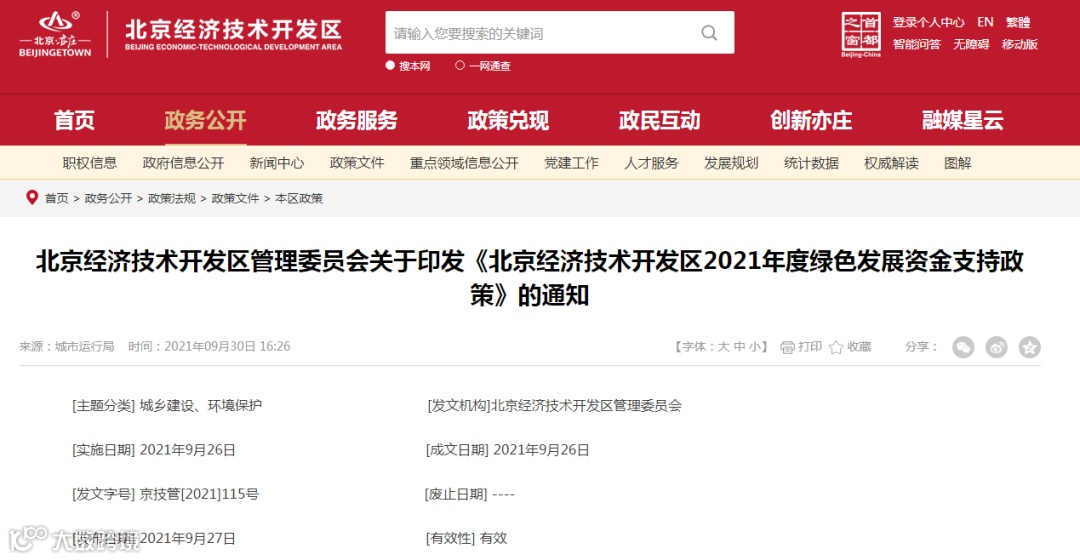Set font size to 中
This screenshot has height=560, width=1080.
coord(739,346)
